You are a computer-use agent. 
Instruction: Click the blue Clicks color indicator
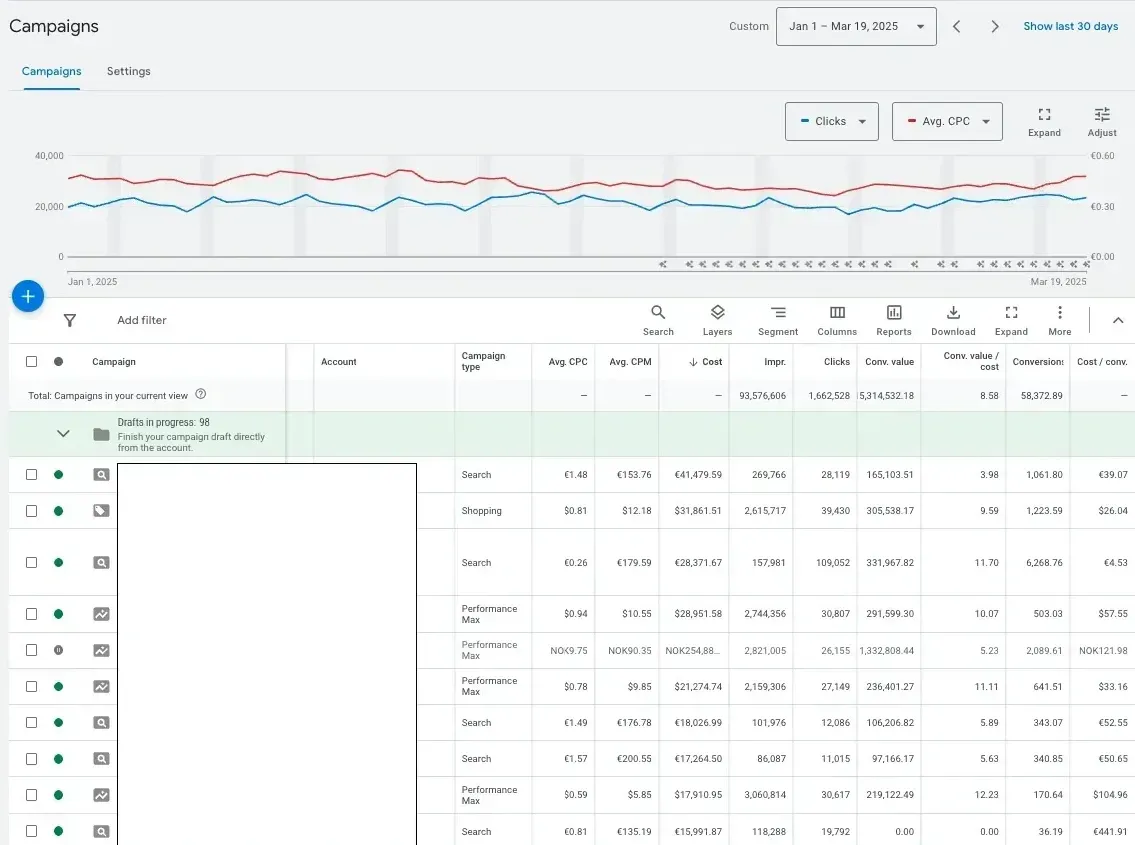(x=805, y=121)
